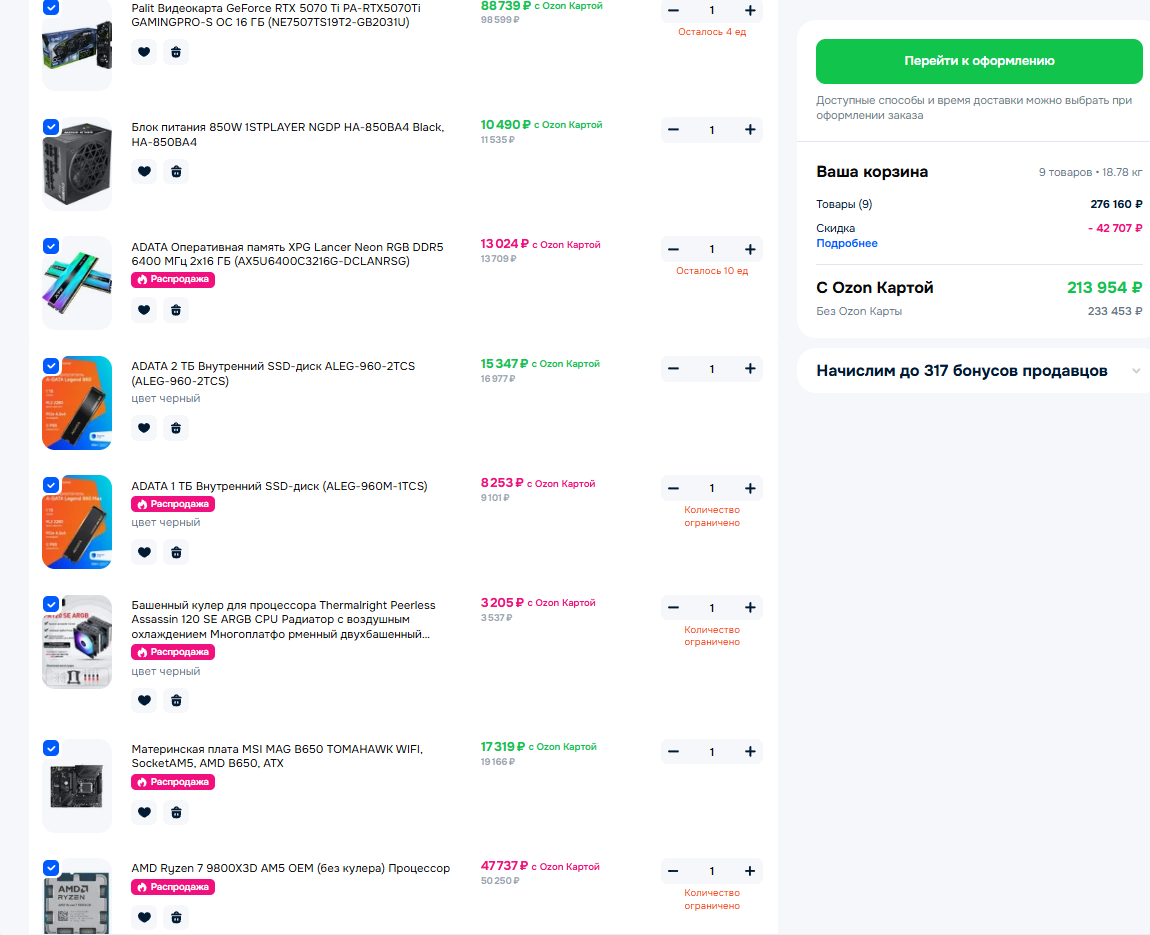Increase quantity of the Ryzen 7 9800X3D
This screenshot has width=1150, height=935.
pos(750,871)
